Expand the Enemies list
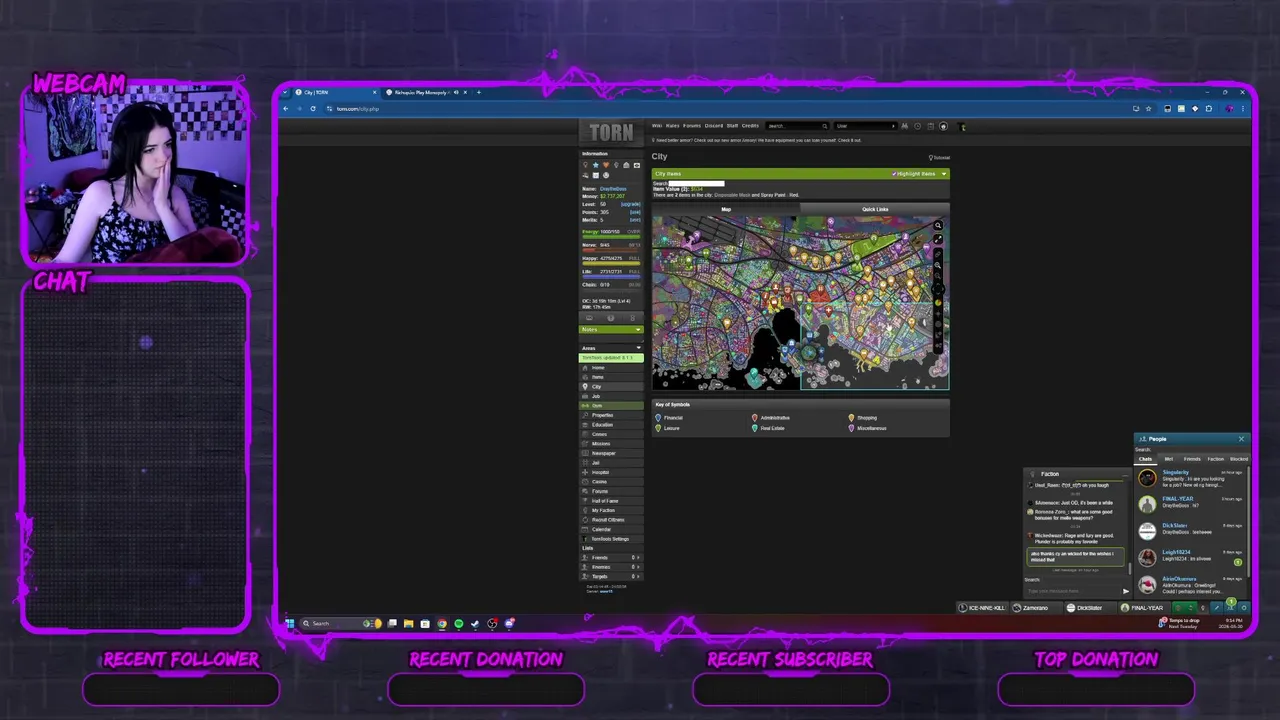This screenshot has height=720, width=1280. [x=611, y=567]
